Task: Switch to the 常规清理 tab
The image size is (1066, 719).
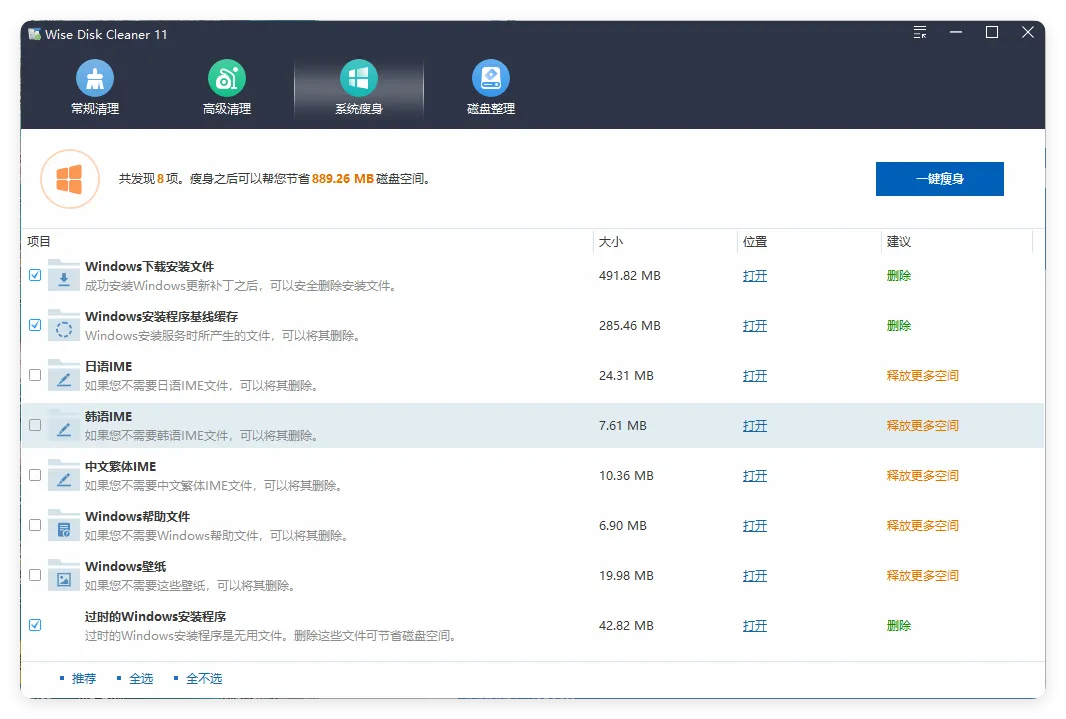Action: click(93, 87)
